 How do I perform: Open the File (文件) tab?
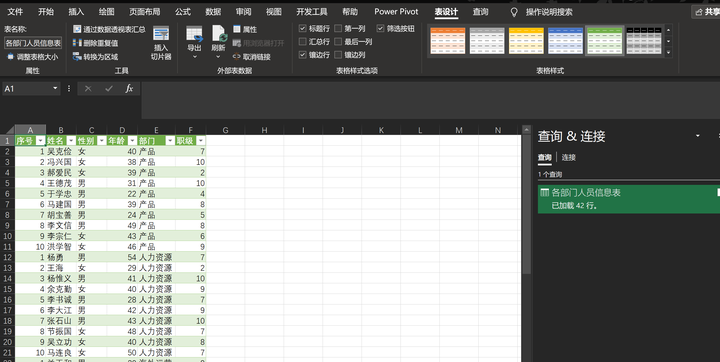pos(15,12)
